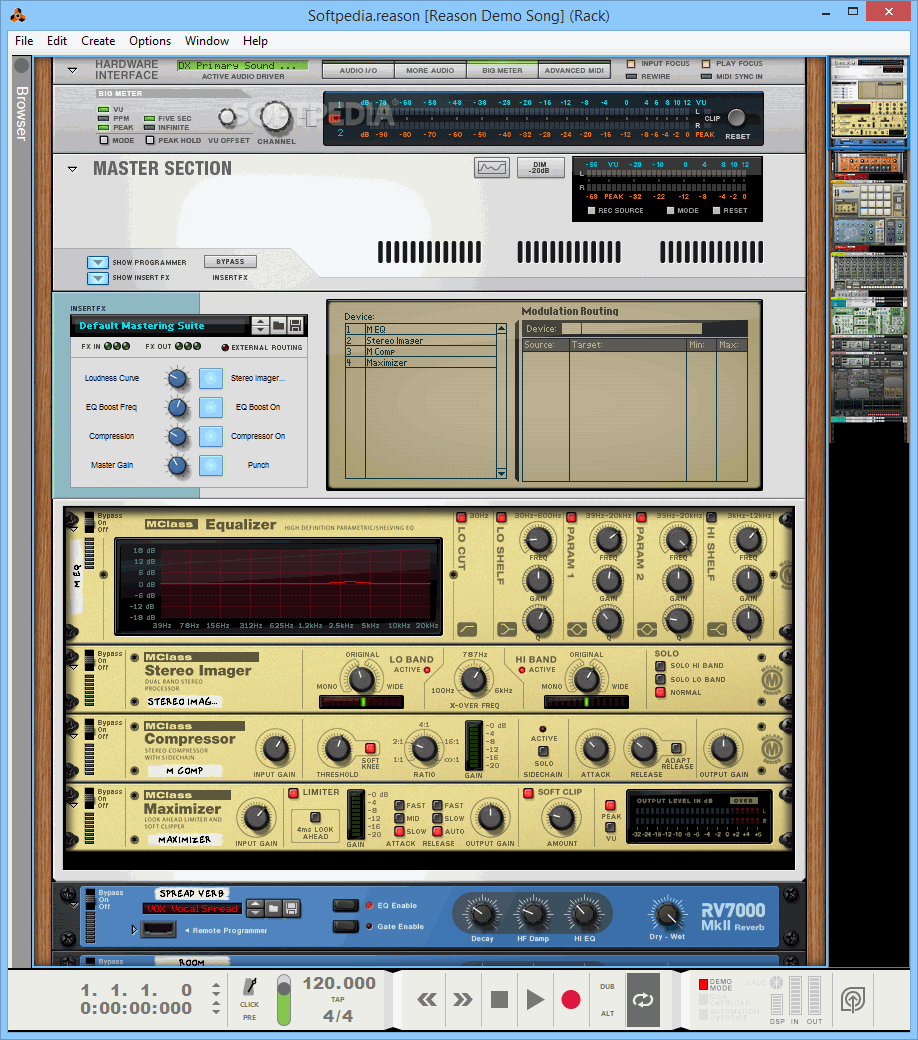Click the RV7000 Dry-Wet knob

[667, 915]
